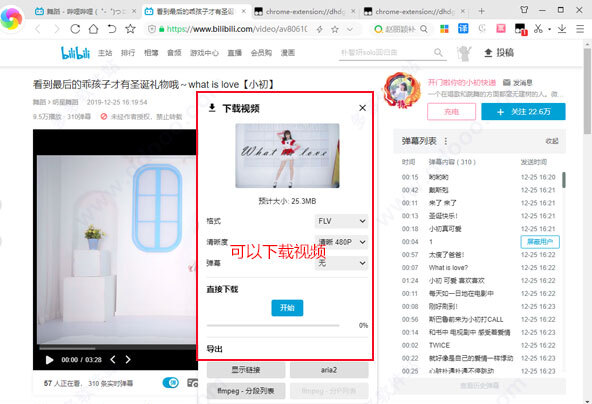Click the danmaku list three-dot options icon
The width and height of the screenshot is (592, 404).
click(x=446, y=141)
